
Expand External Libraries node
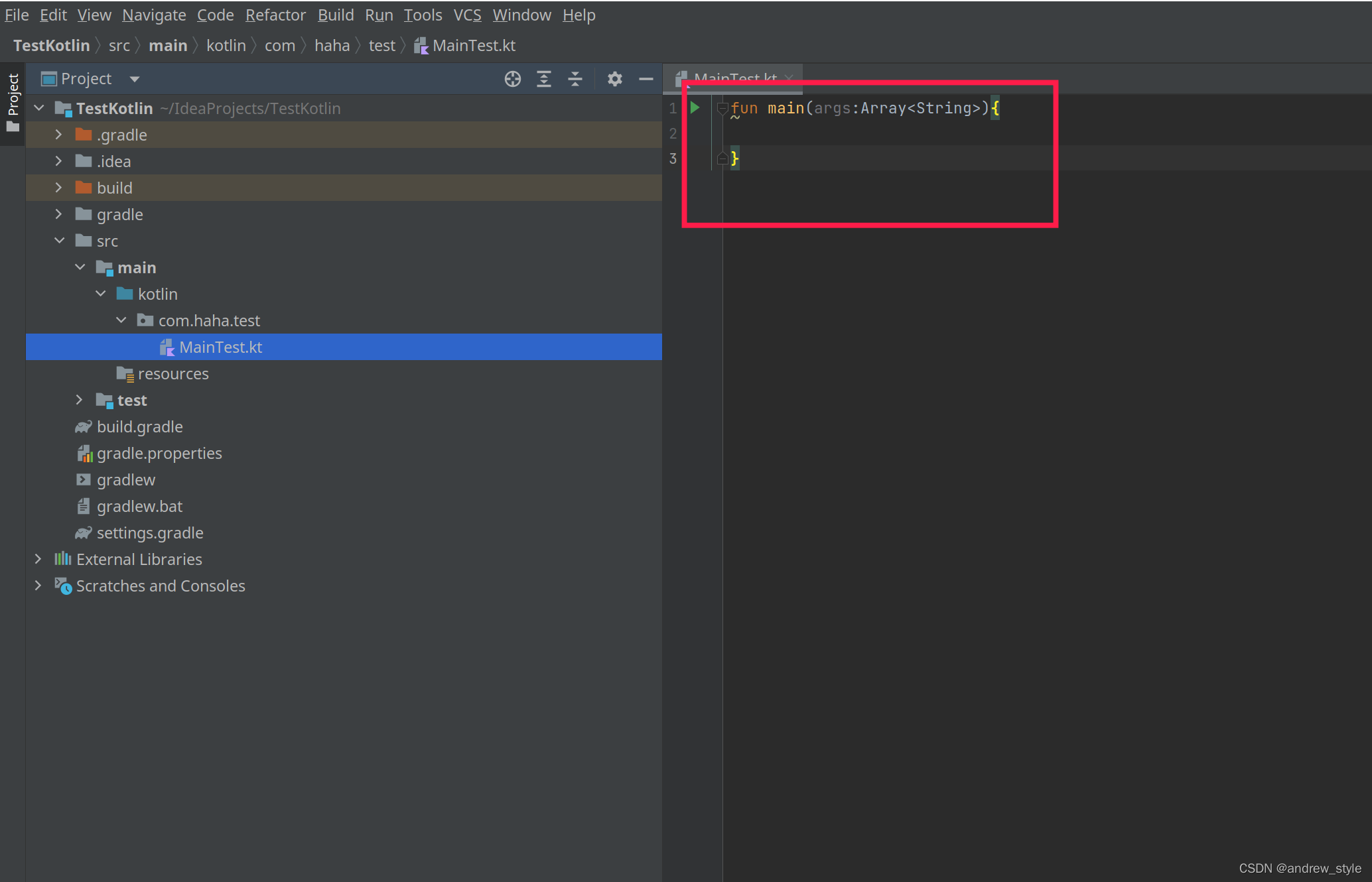[38, 559]
